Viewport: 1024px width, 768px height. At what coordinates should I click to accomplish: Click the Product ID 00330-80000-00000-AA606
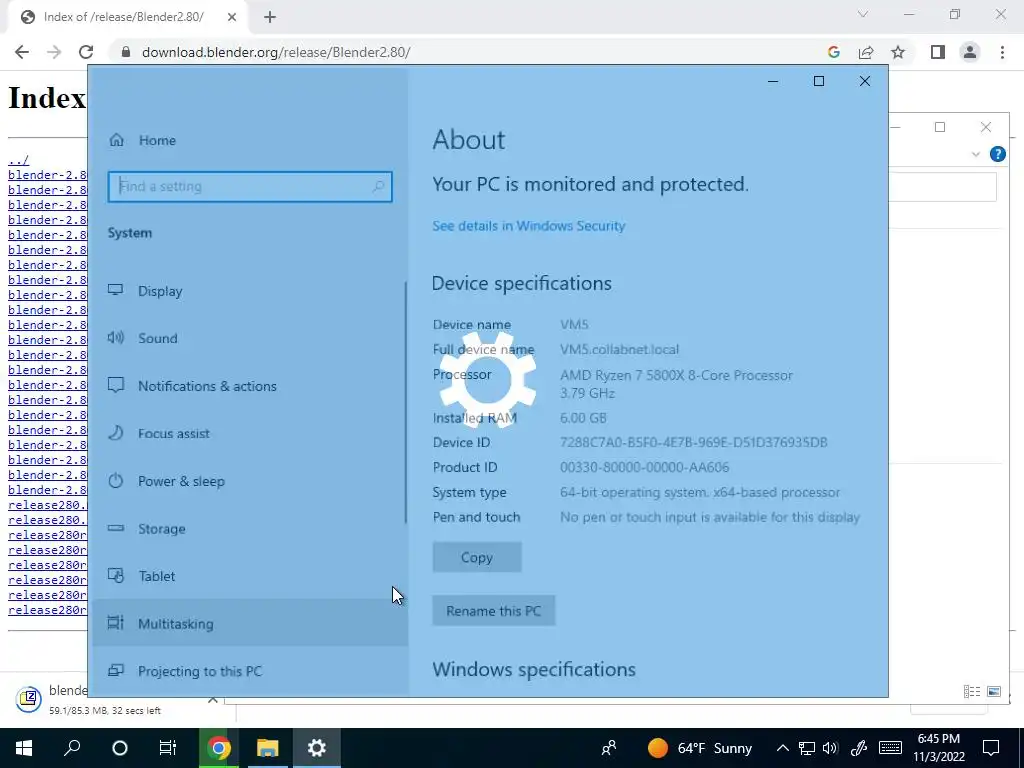(x=645, y=468)
